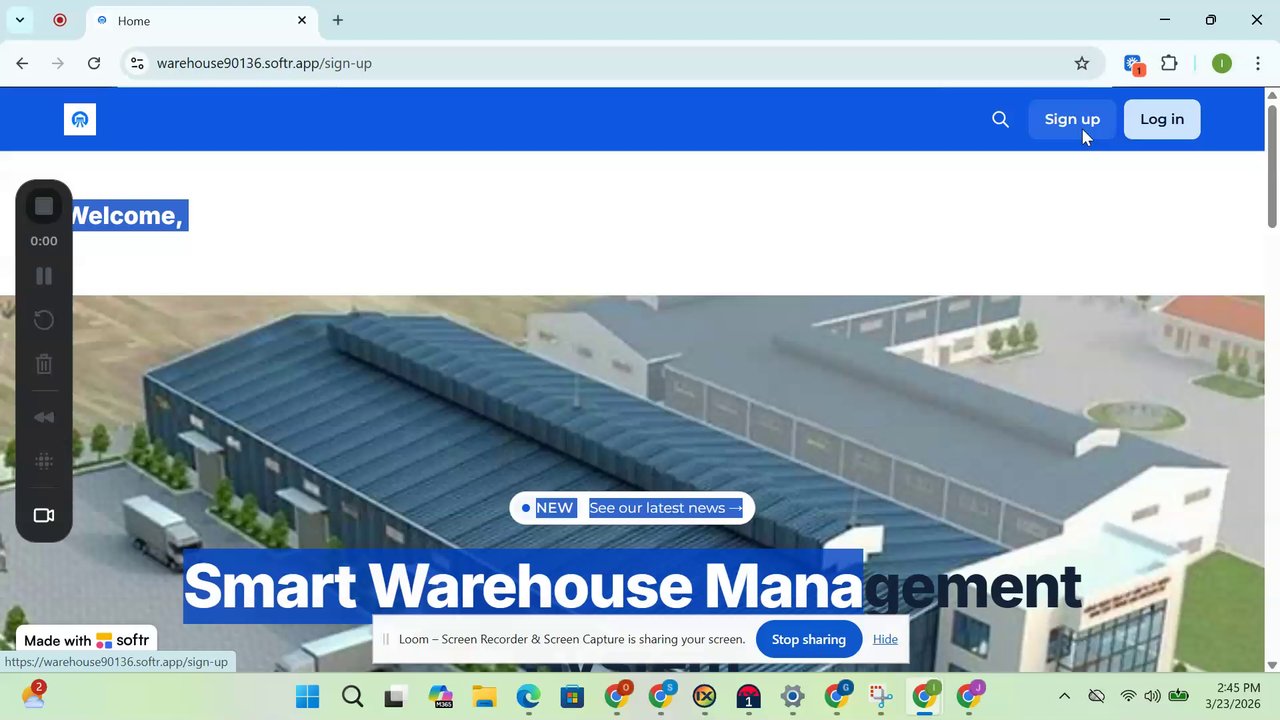Screen dimensions: 1280x720
Task: Restart the Loom recording
Action: 44,320
